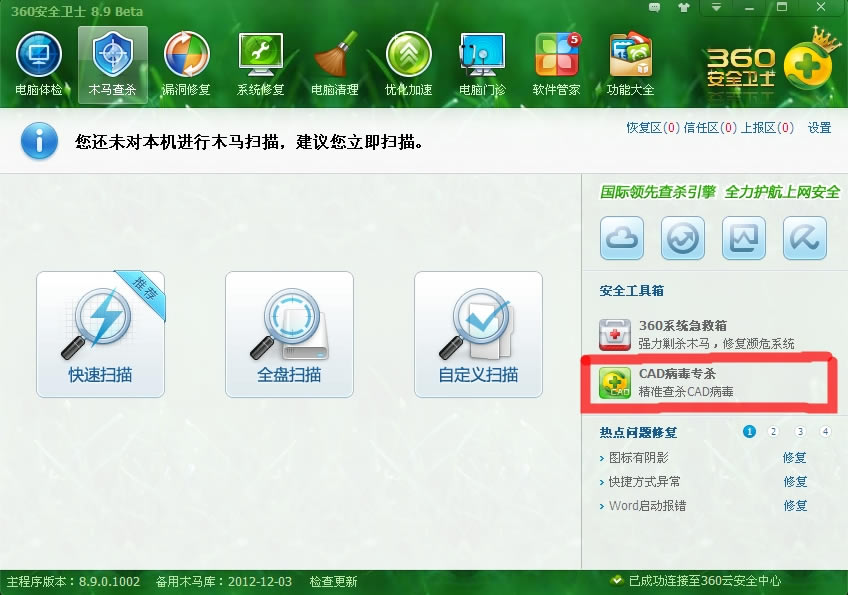The image size is (848, 595).
Task: Click the cloud connection status icon
Action: tap(616, 581)
